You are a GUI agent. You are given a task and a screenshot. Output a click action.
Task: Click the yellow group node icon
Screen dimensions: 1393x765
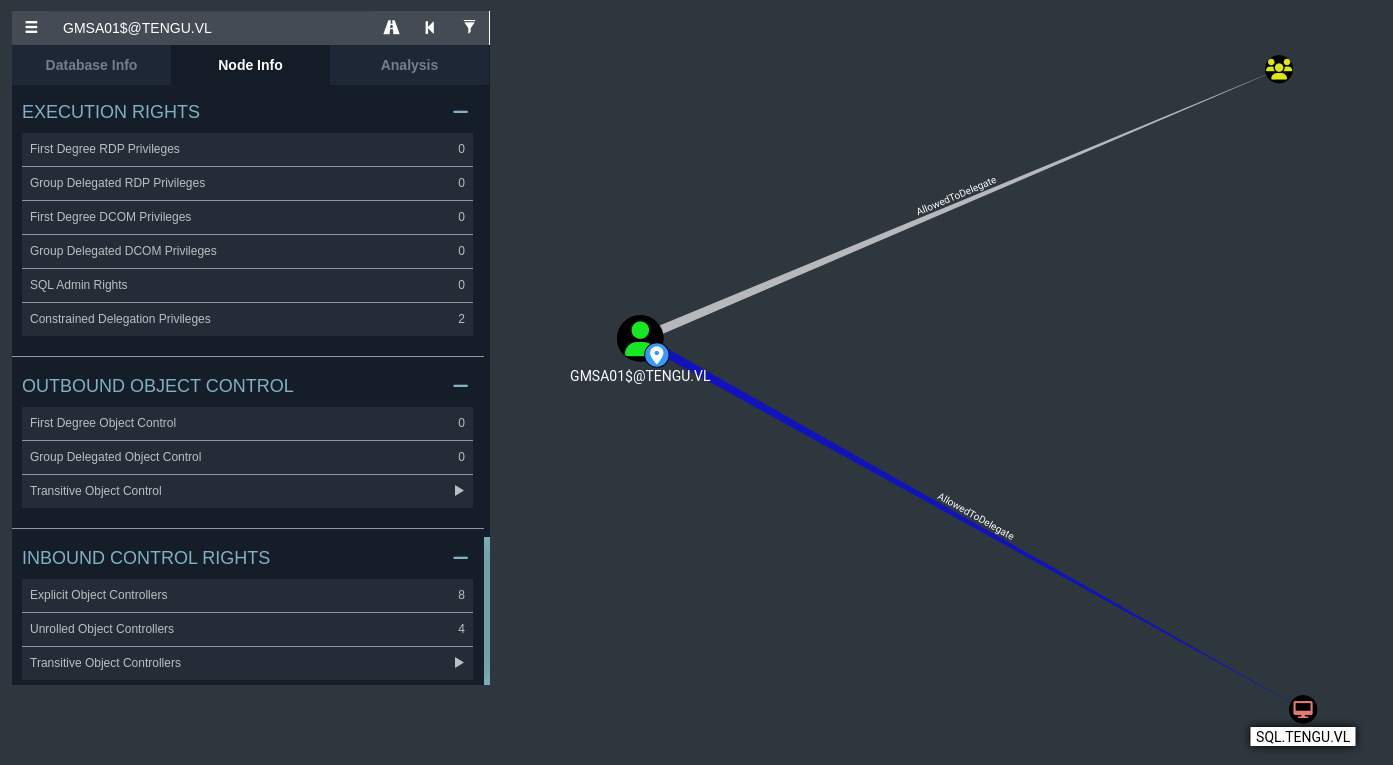pyautogui.click(x=1278, y=69)
